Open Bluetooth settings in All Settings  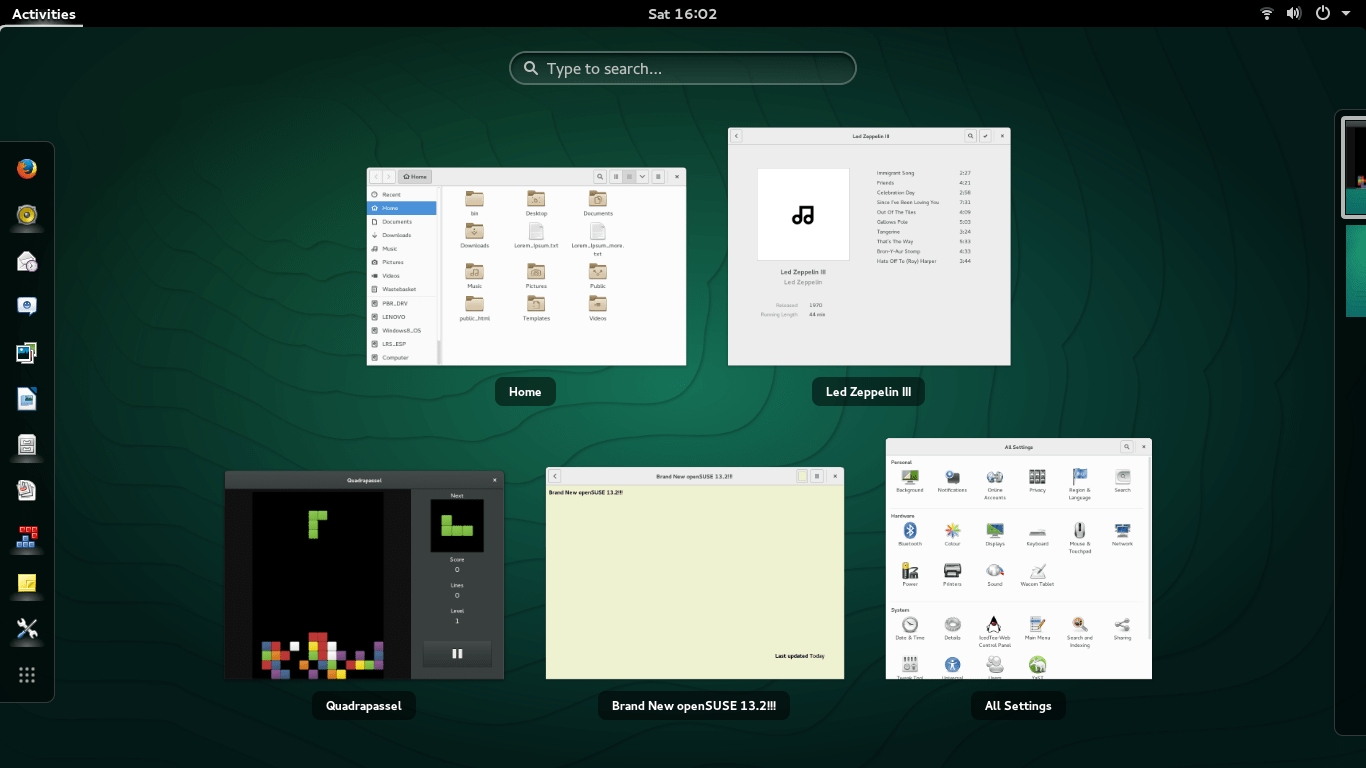click(911, 532)
